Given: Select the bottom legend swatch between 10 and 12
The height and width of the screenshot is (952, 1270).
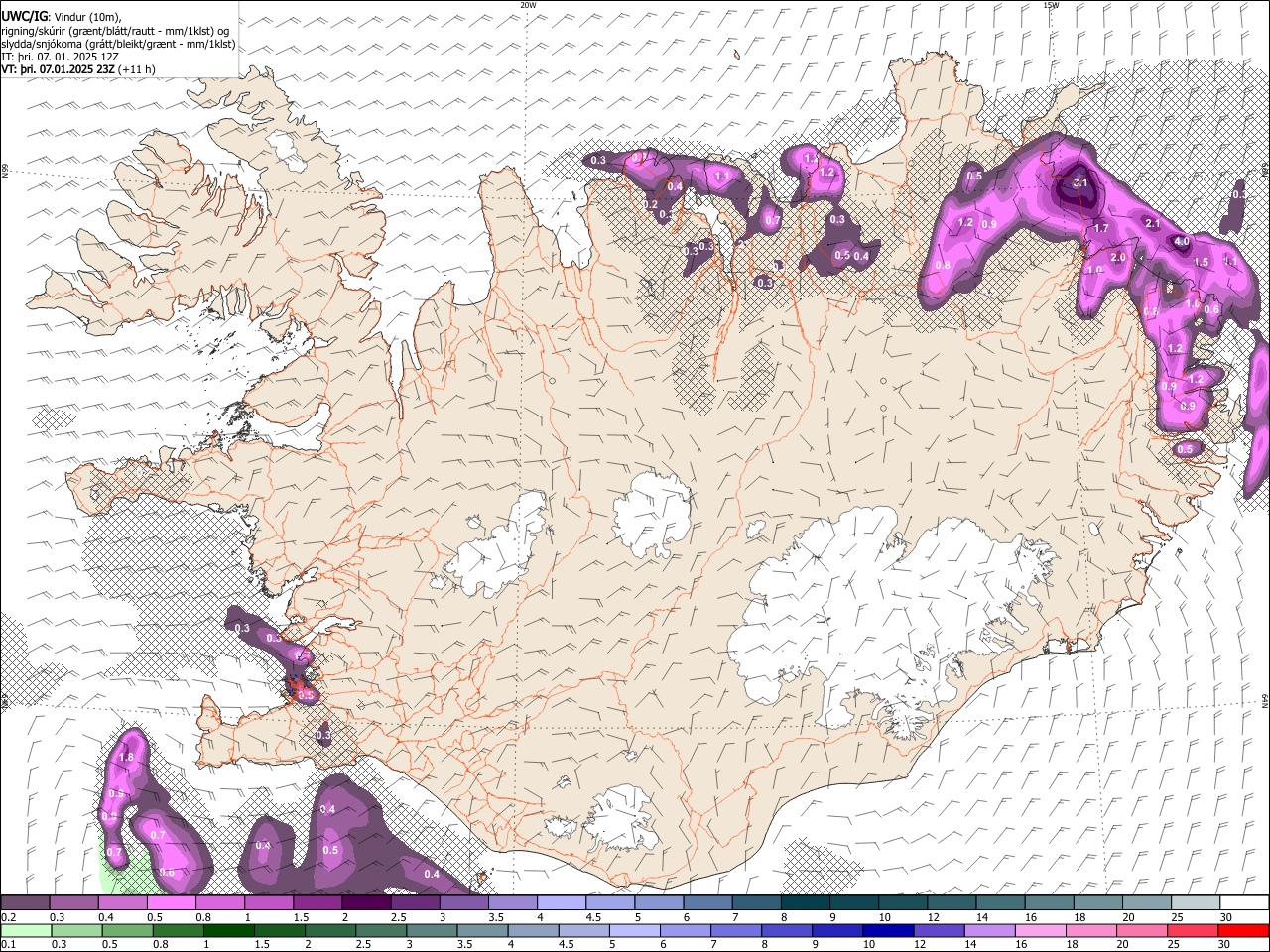Looking at the screenshot, I should coord(889,931).
